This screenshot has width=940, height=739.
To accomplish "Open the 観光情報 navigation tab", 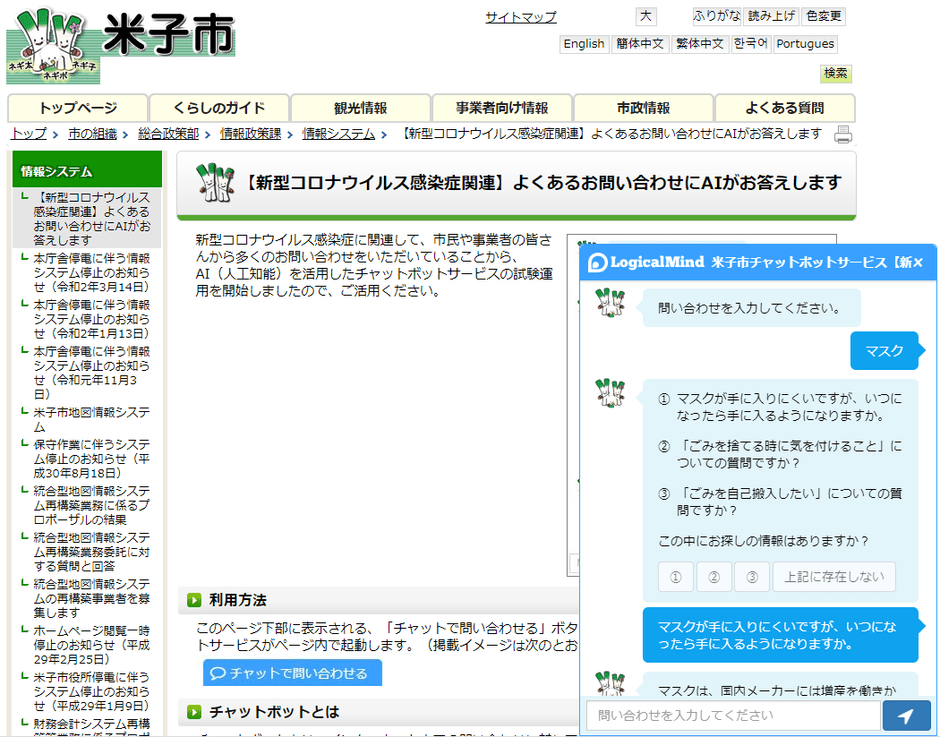I will tap(360, 108).
